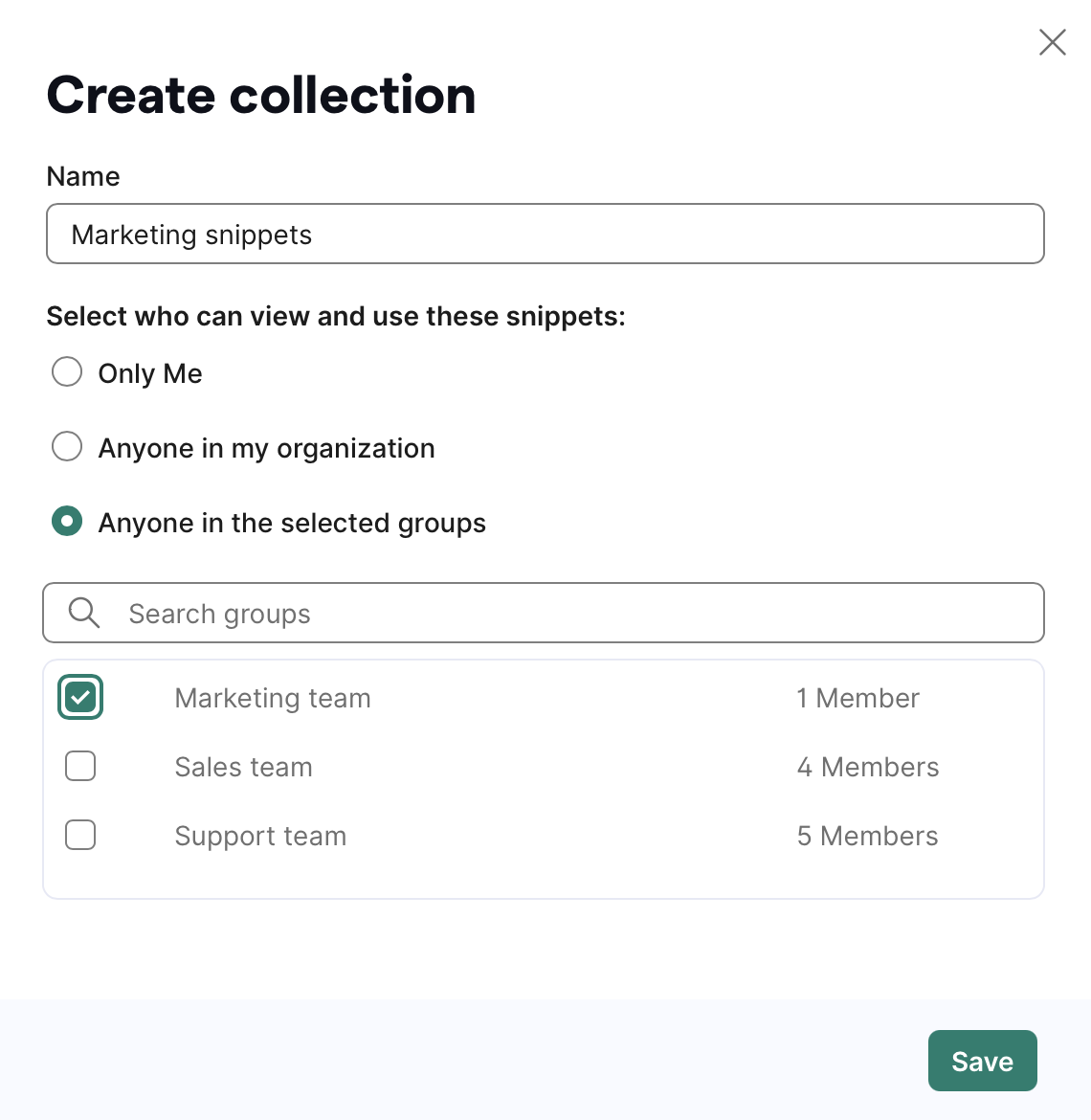This screenshot has height=1120, width=1091.
Task: Check the Sales team checkbox
Action: coord(79,766)
